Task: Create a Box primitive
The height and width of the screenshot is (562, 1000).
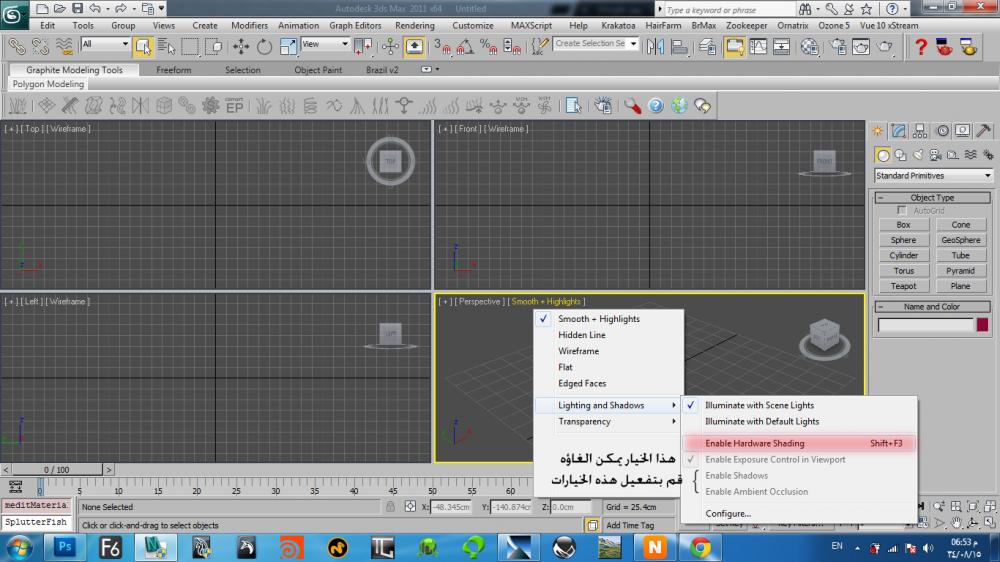Action: click(903, 225)
